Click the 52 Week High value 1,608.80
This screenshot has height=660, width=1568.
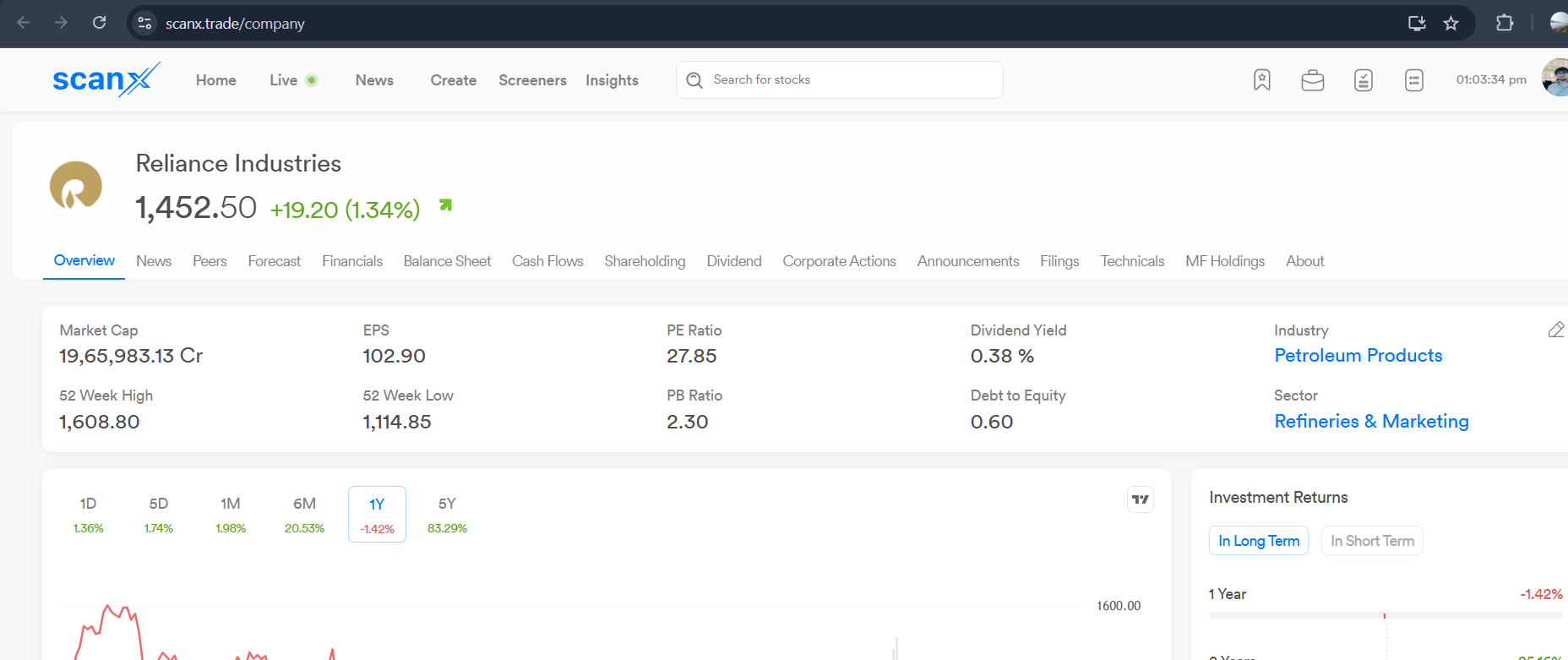pos(100,422)
